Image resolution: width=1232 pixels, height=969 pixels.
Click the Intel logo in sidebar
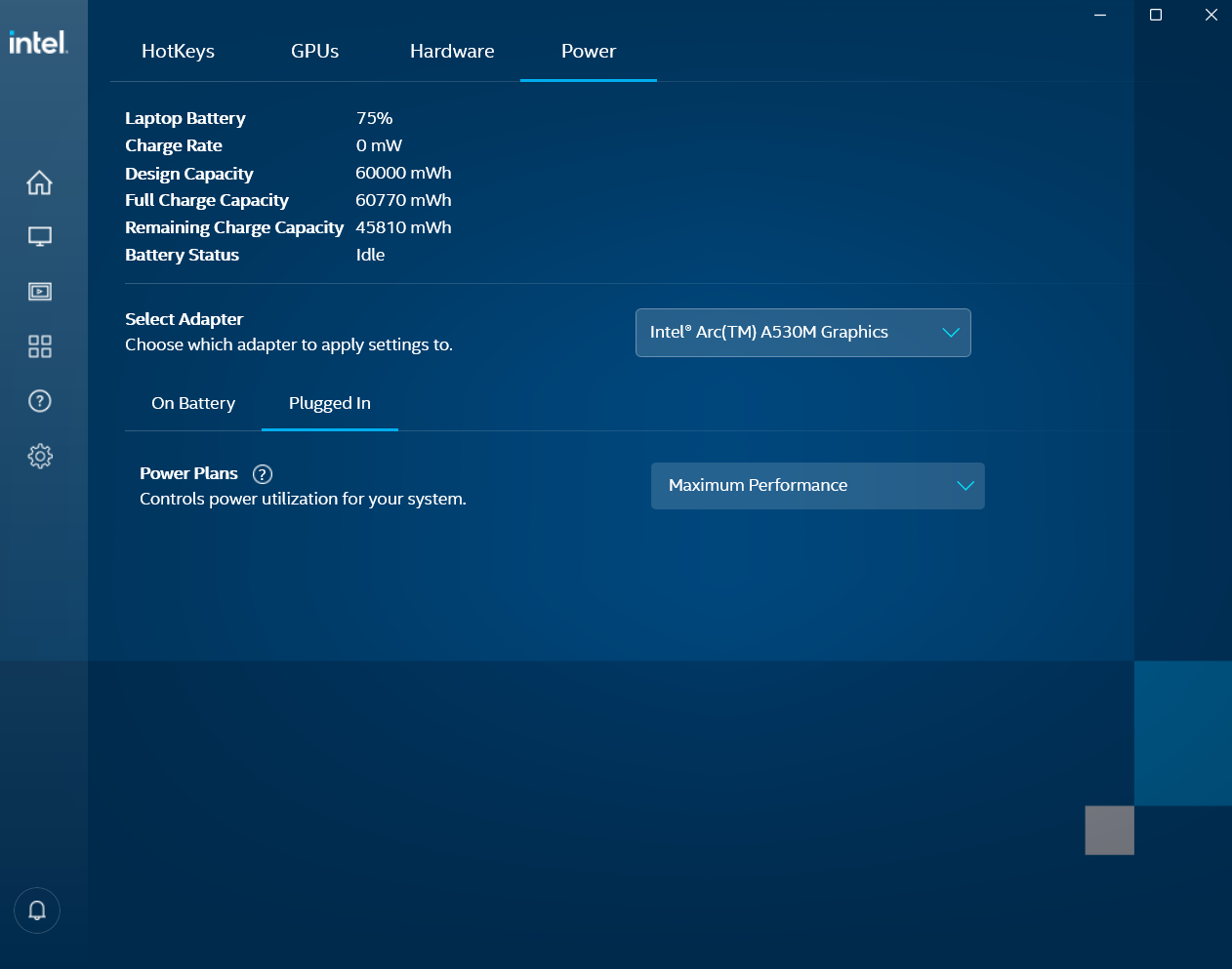(x=38, y=42)
